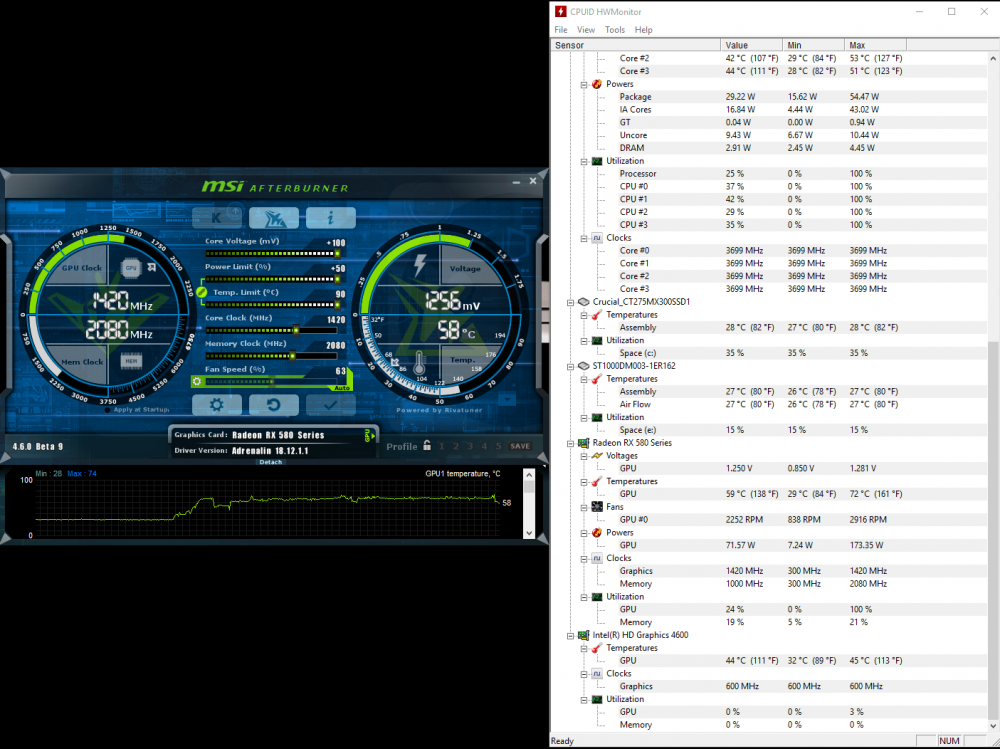Screen dimensions: 1000x749
Task: Click the GPU chip icon on clock gauge
Action: click(131, 268)
